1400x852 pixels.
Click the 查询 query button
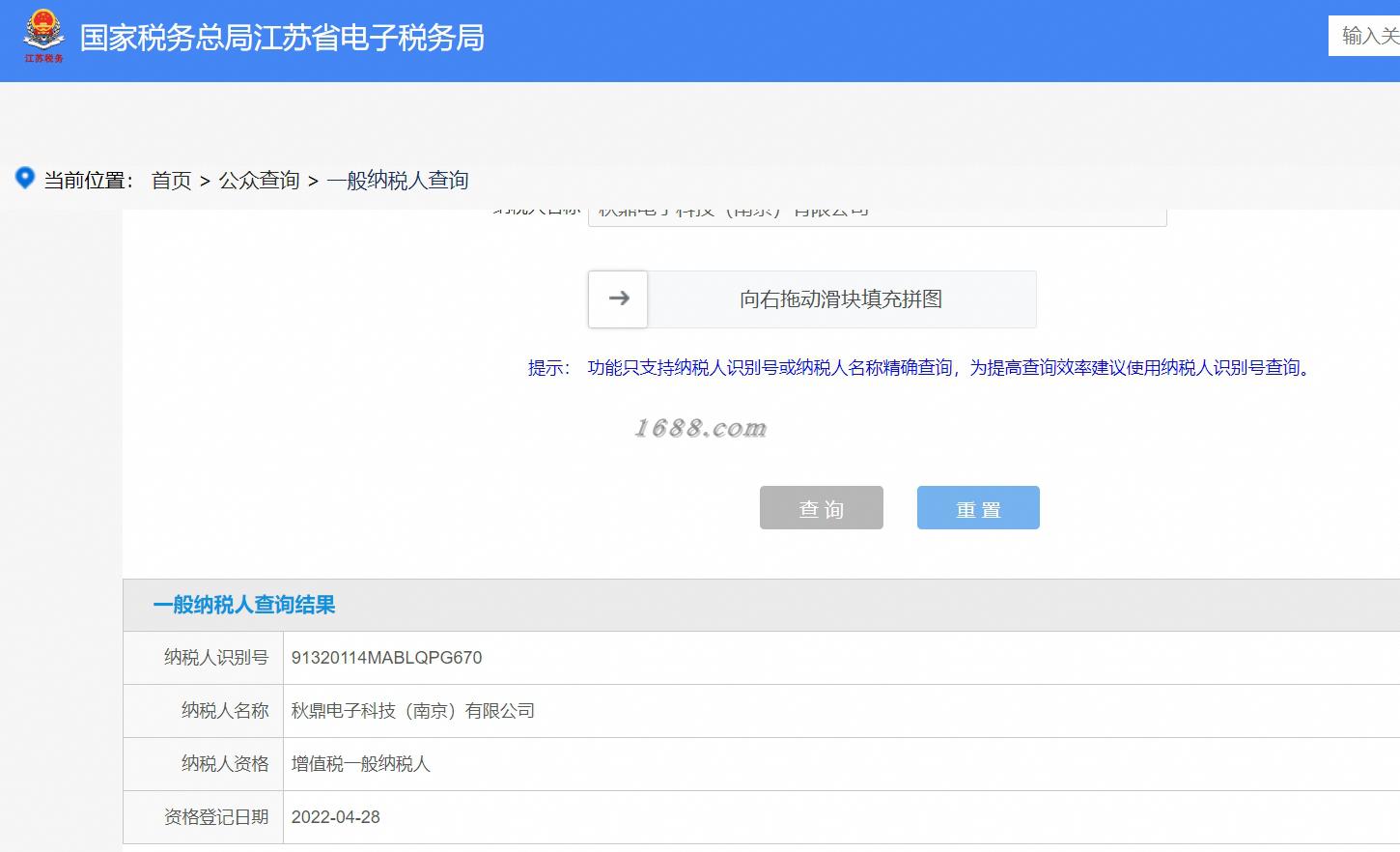tap(822, 508)
